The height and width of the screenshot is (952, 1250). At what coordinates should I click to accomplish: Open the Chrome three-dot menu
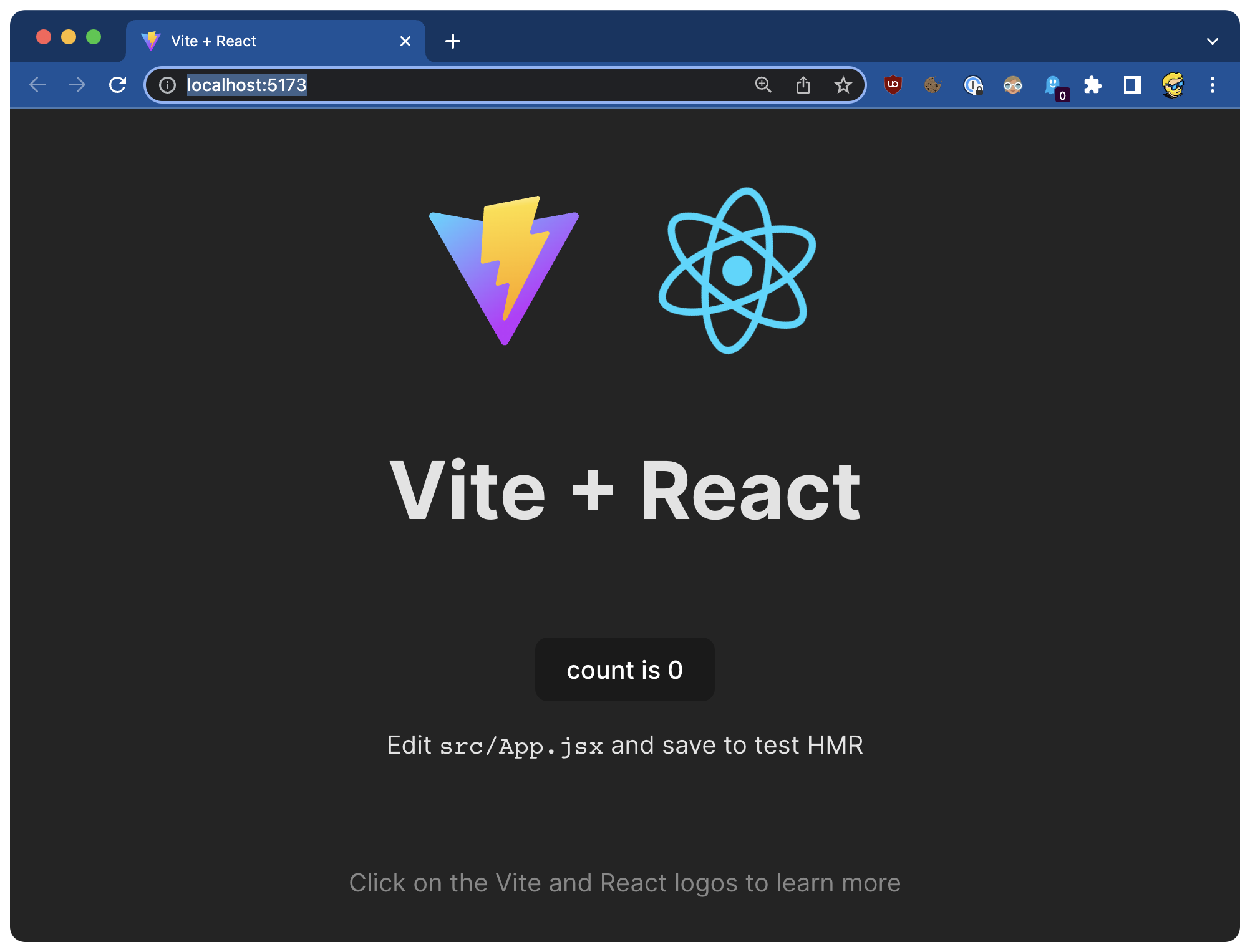coord(1212,85)
